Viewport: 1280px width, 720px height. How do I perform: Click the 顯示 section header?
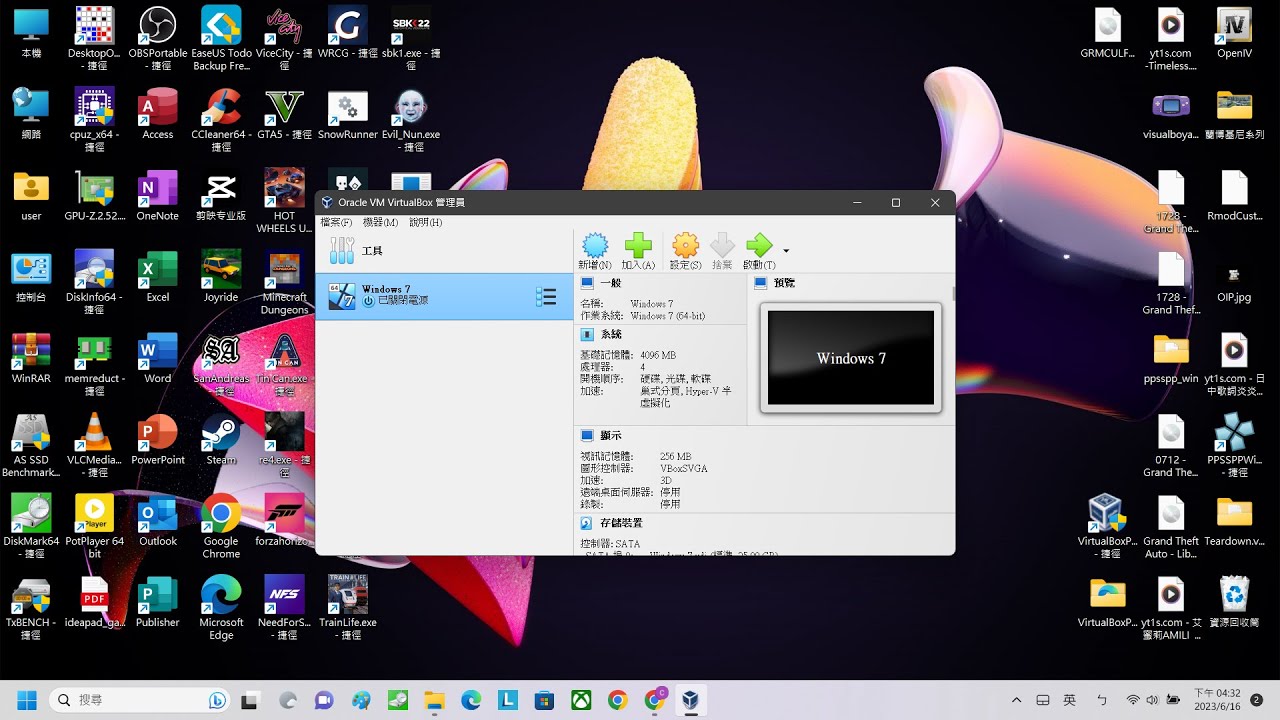point(610,436)
